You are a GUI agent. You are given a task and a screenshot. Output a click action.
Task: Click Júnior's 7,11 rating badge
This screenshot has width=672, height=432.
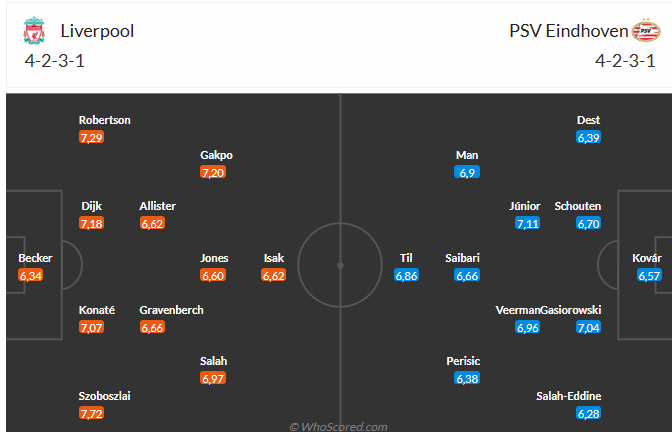click(x=527, y=223)
